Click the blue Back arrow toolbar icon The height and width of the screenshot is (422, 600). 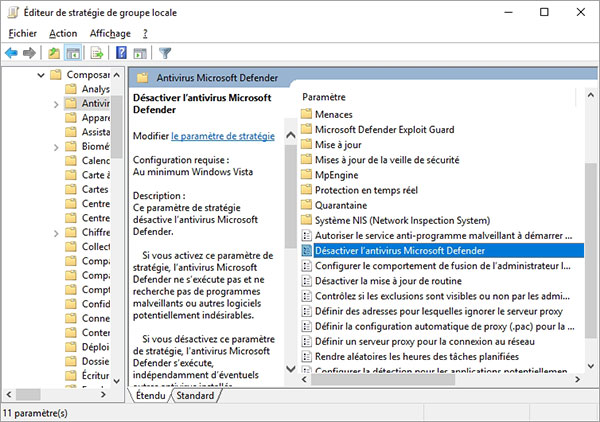click(11, 53)
